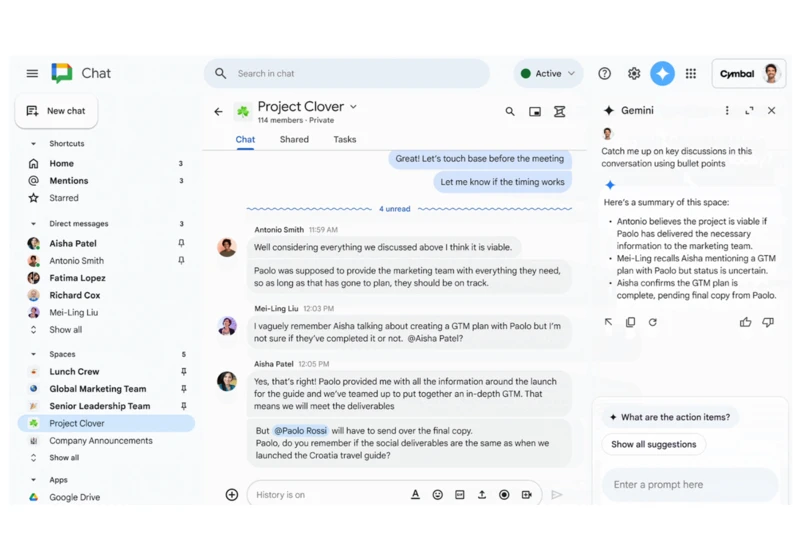Search within Project Clover conversation

[x=510, y=111]
